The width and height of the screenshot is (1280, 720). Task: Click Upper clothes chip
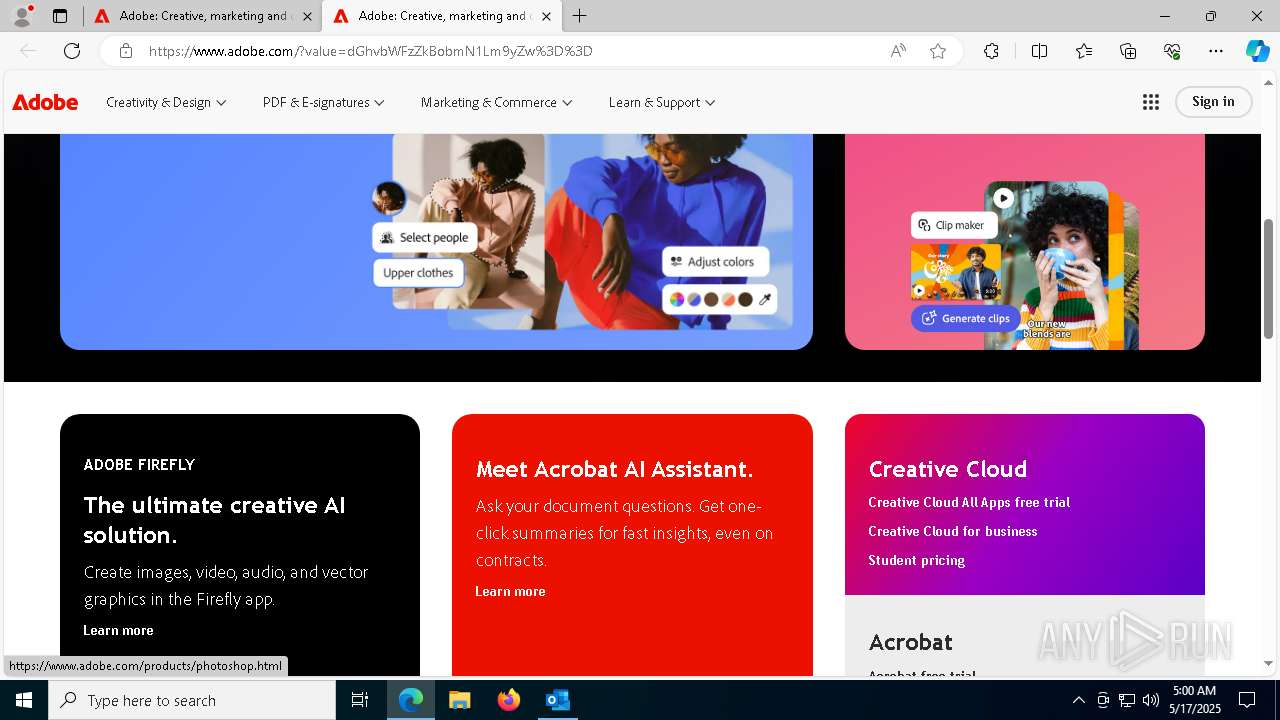(x=418, y=272)
